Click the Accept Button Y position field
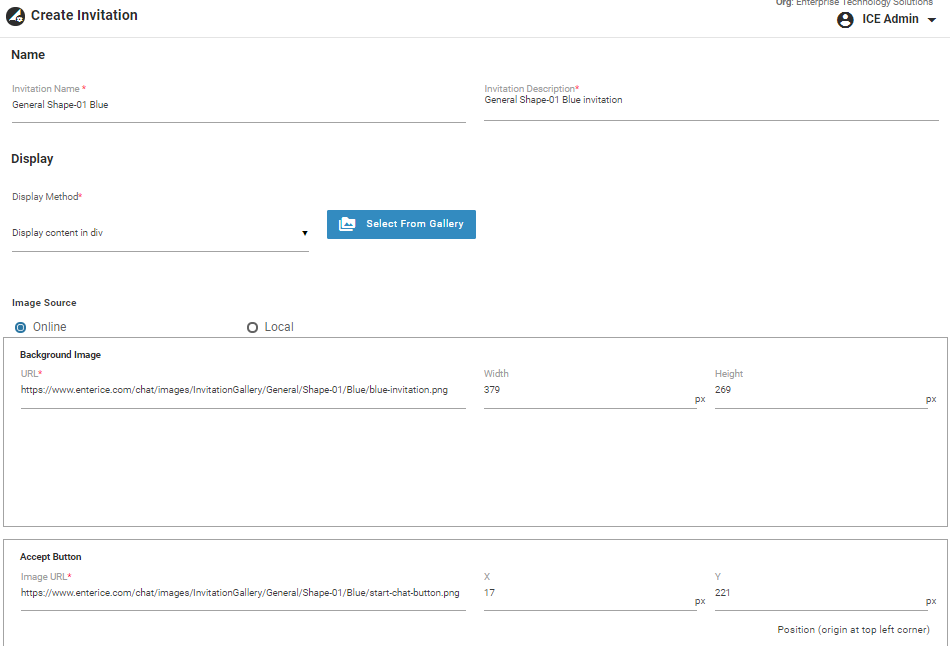 [x=819, y=593]
